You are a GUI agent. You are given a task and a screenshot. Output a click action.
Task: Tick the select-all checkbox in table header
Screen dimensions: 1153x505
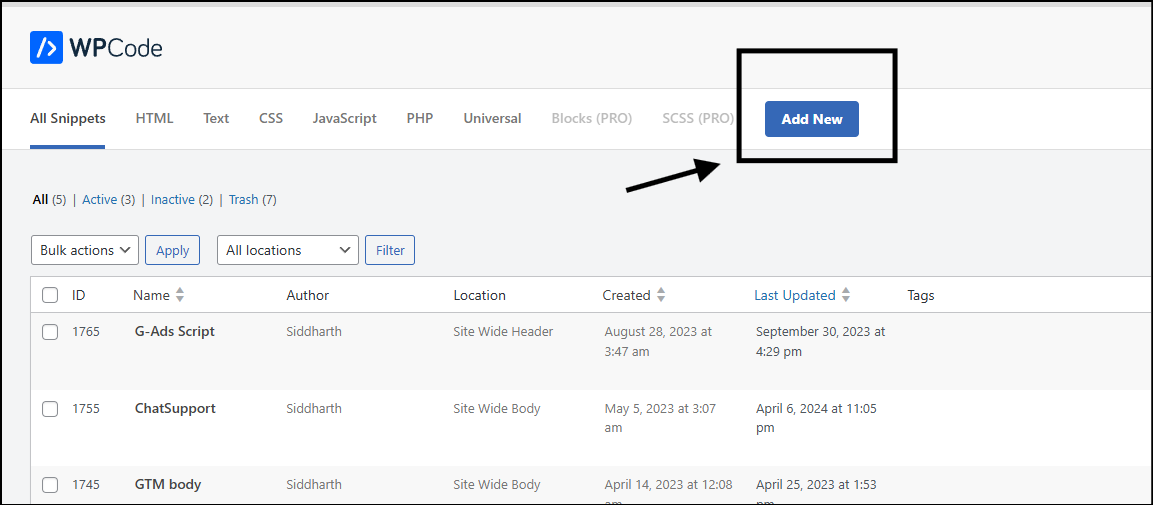tap(50, 296)
